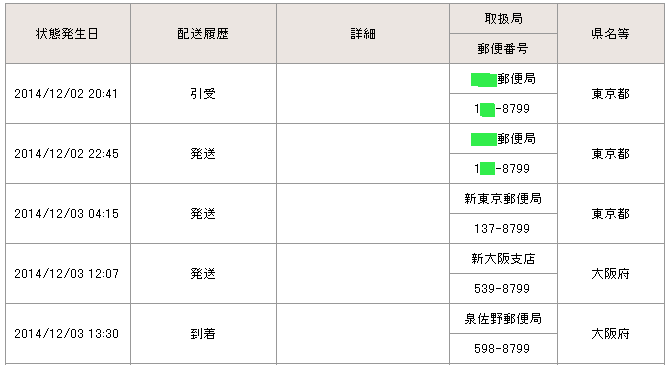This screenshot has width=668, height=365.
Task: Click the 2014/12/02 20:41 date cell
Action: pos(68,94)
